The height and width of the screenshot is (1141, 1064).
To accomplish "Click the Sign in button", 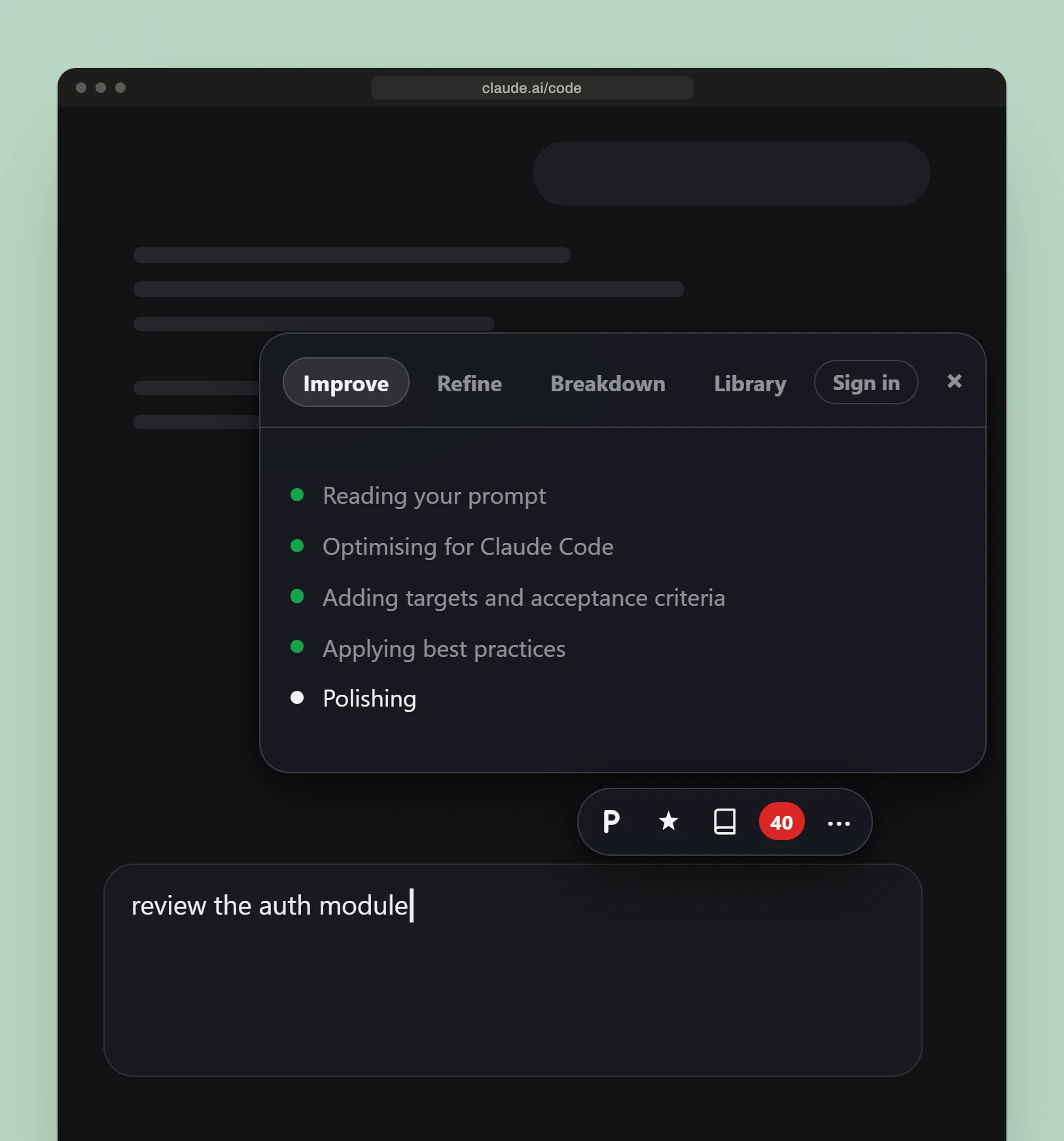I will tap(866, 383).
